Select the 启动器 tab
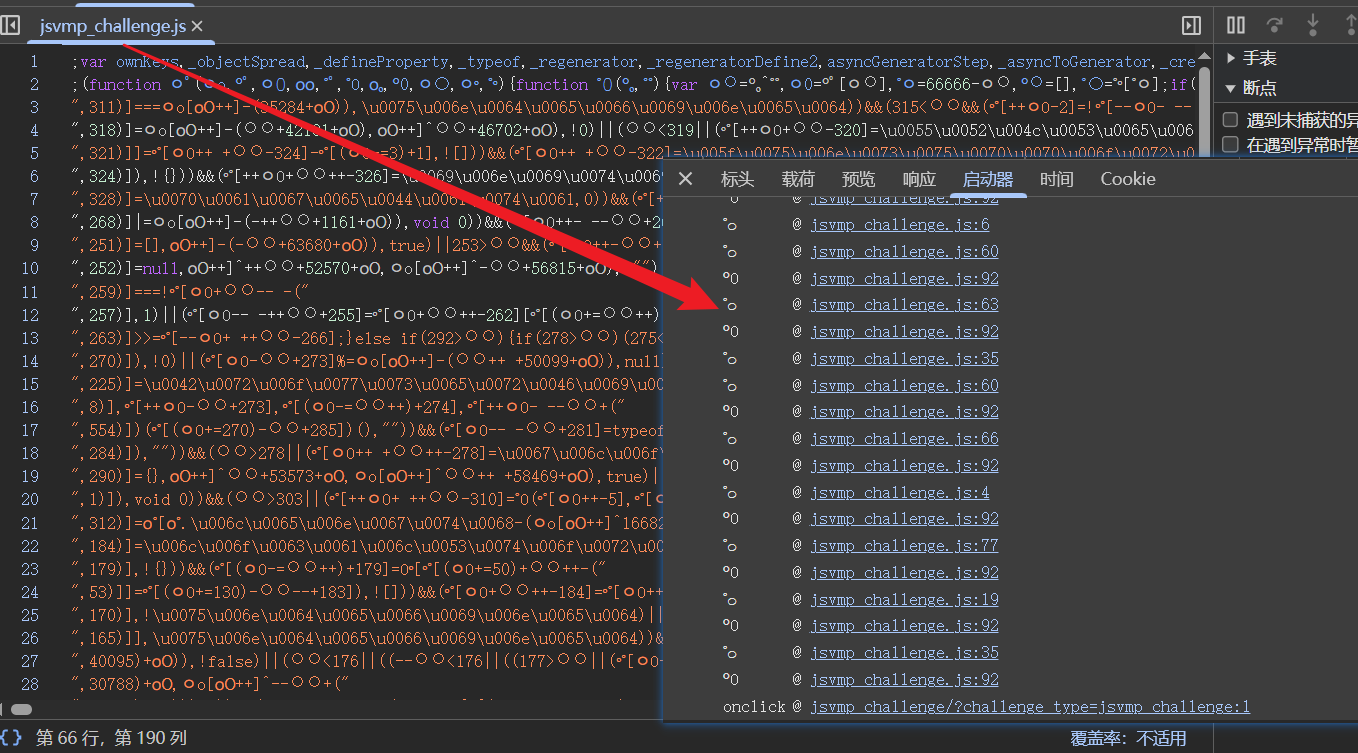1358x753 pixels. (x=988, y=179)
